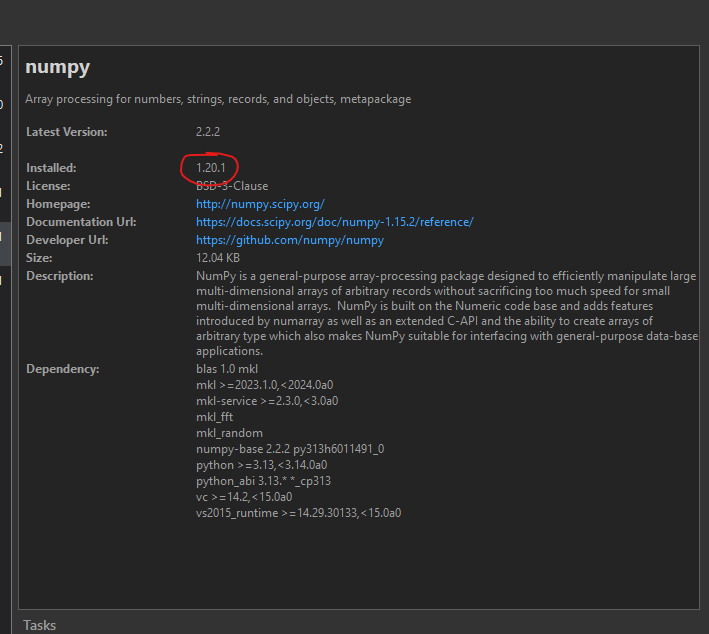The height and width of the screenshot is (634, 709).
Task: Click dependency 'mkl_random'
Action: [x=229, y=433]
